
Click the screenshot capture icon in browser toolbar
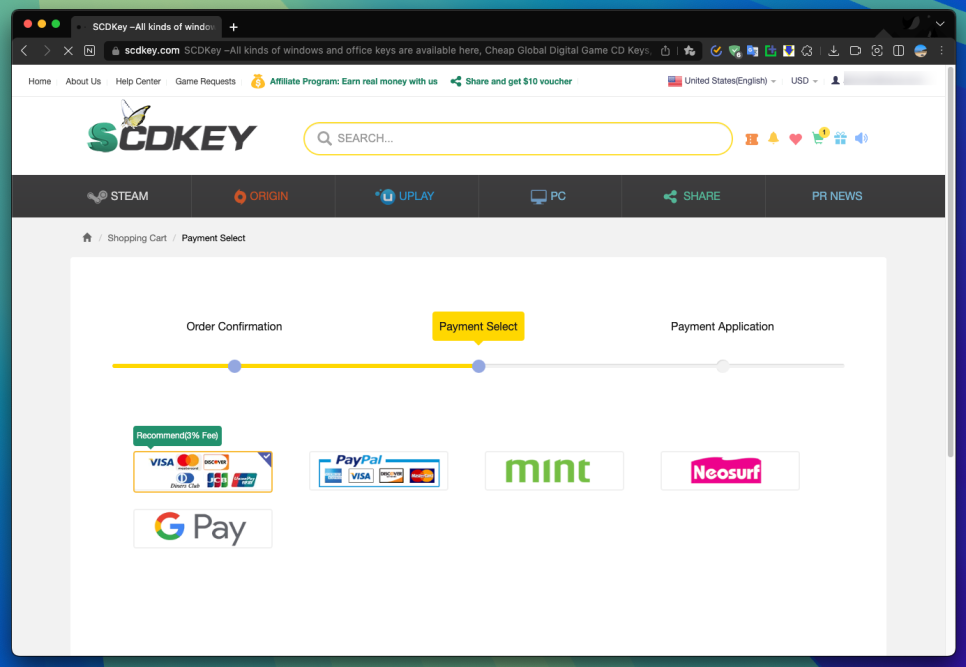pos(877,51)
